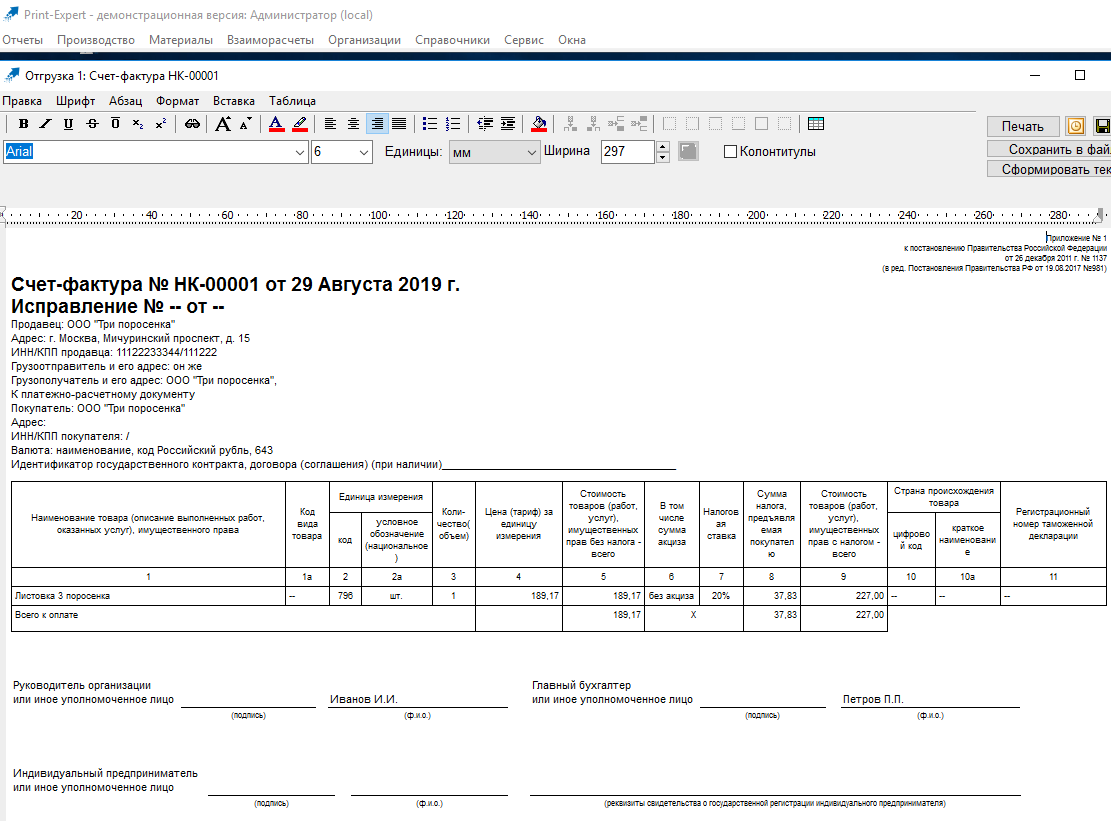Open the Взаиморасчеты menu
The image size is (1111, 821).
pyautogui.click(x=270, y=40)
